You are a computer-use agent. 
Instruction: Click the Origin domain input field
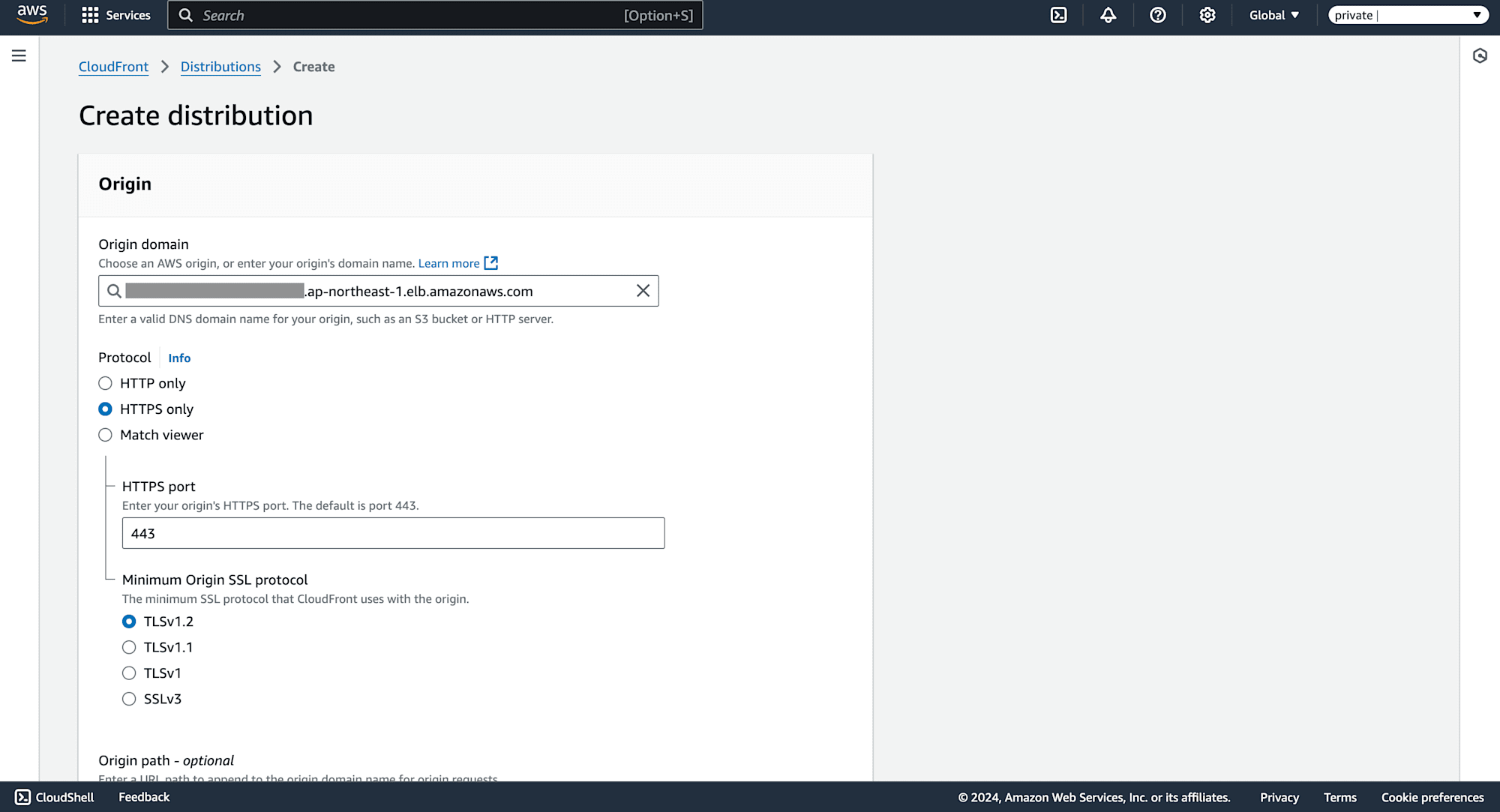(x=379, y=291)
